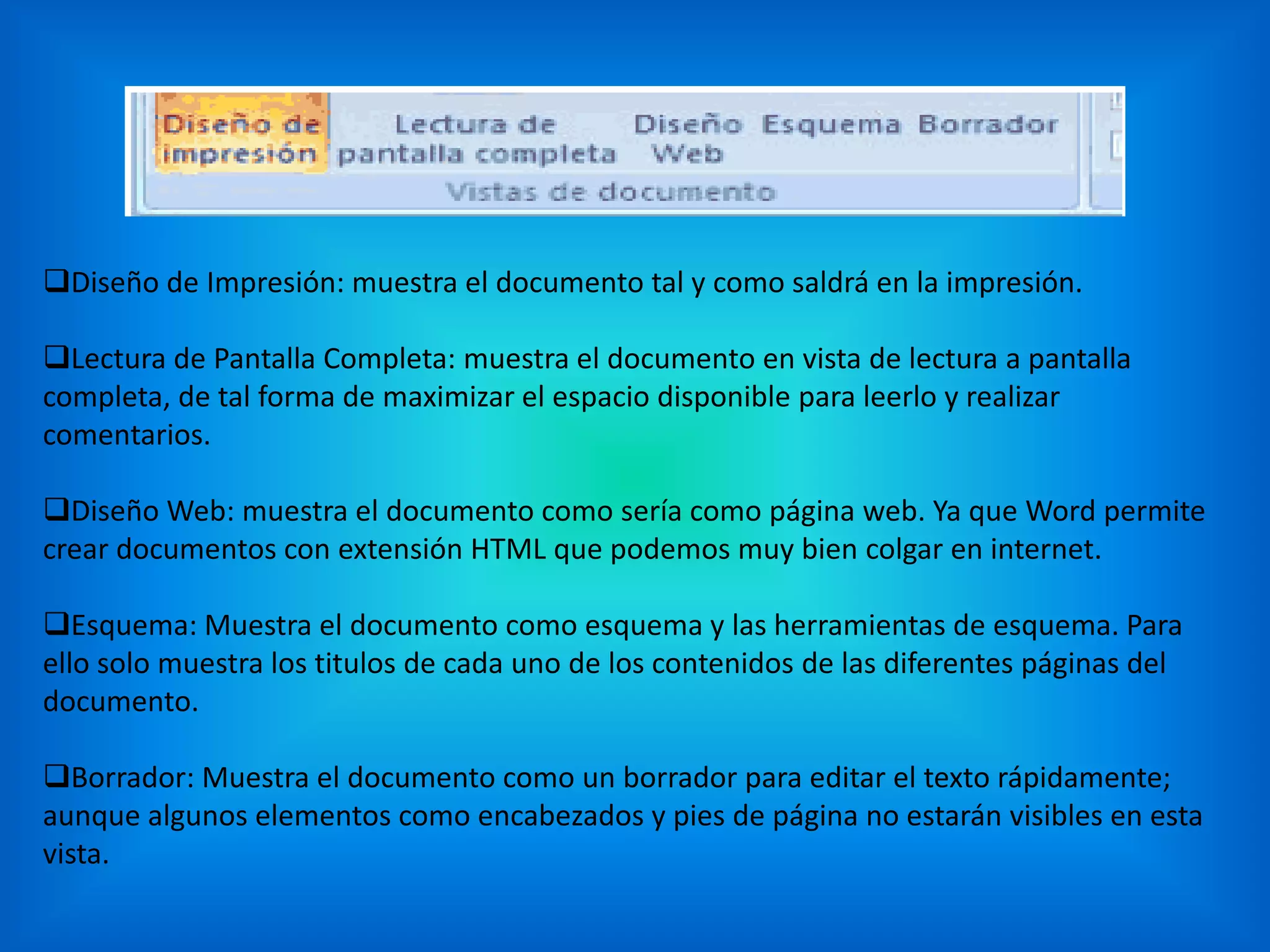Image resolution: width=1270 pixels, height=952 pixels.
Task: Choose the Esquema view button
Action: tap(831, 125)
